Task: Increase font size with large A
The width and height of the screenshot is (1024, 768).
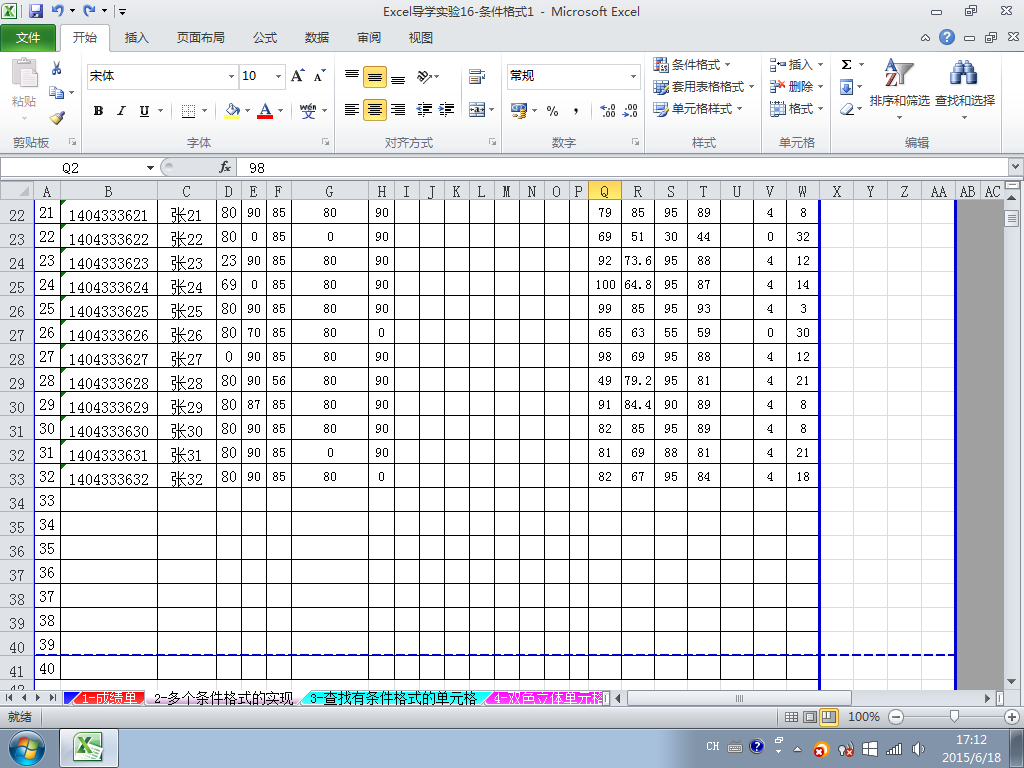Action: coord(297,76)
